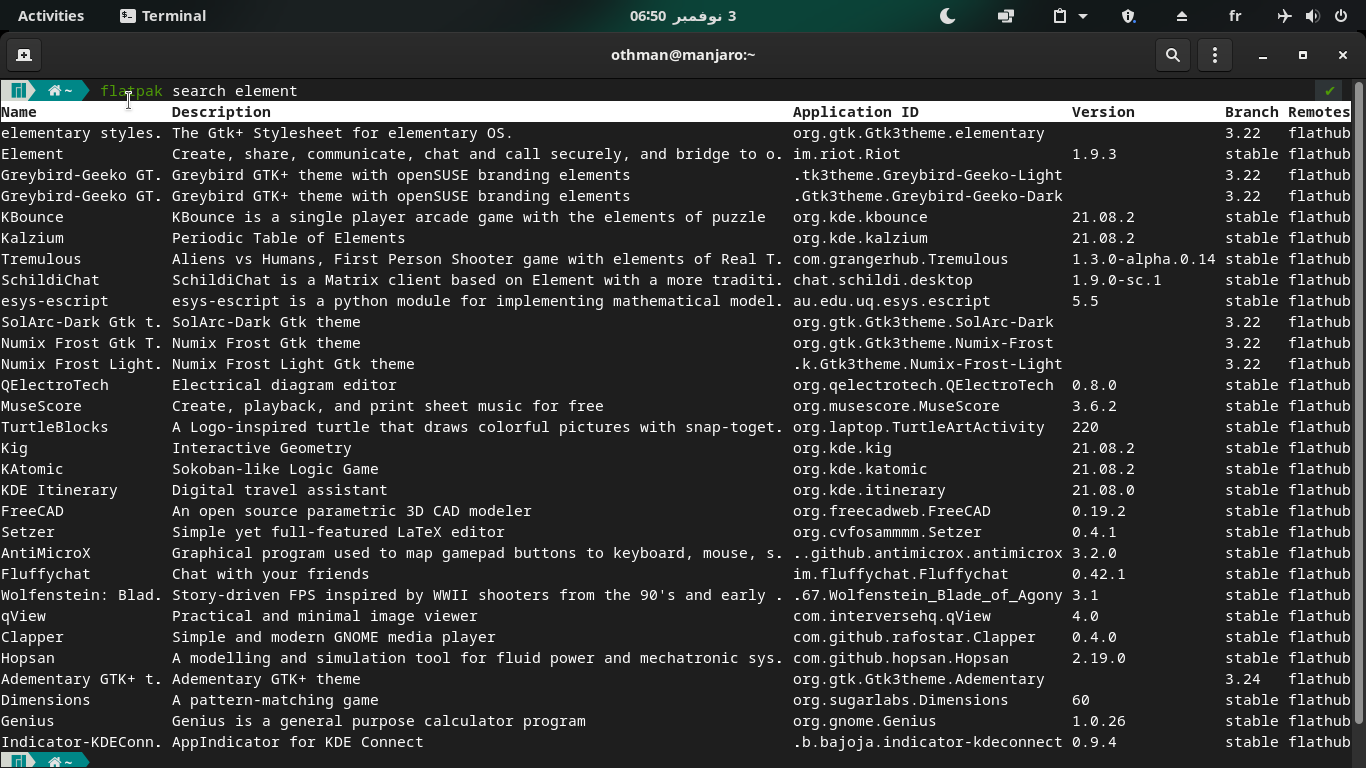The width and height of the screenshot is (1366, 768).
Task: Open the Terminal app menu
Action: pos(163,16)
